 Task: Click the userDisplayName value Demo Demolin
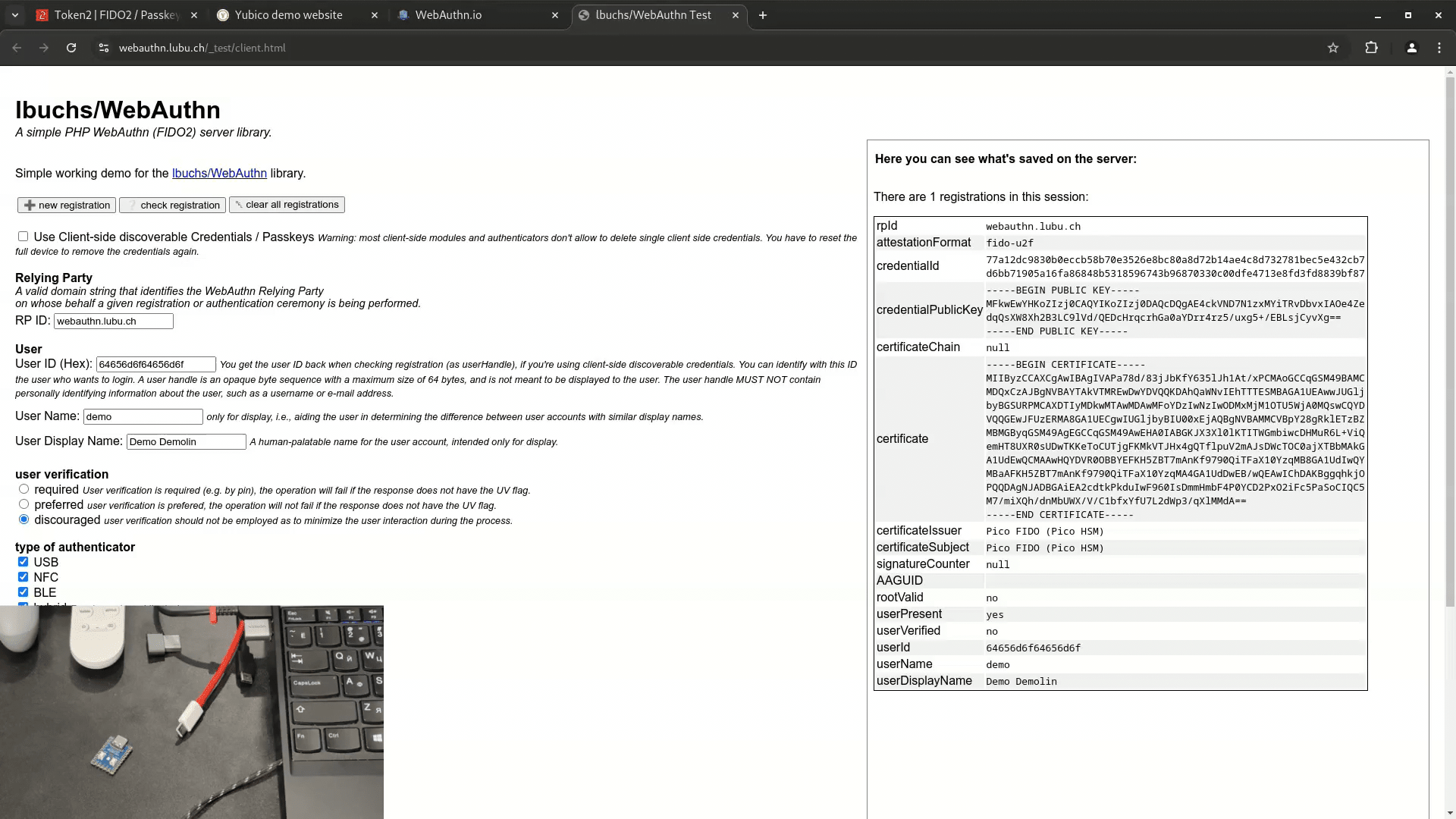pyautogui.click(x=1021, y=682)
